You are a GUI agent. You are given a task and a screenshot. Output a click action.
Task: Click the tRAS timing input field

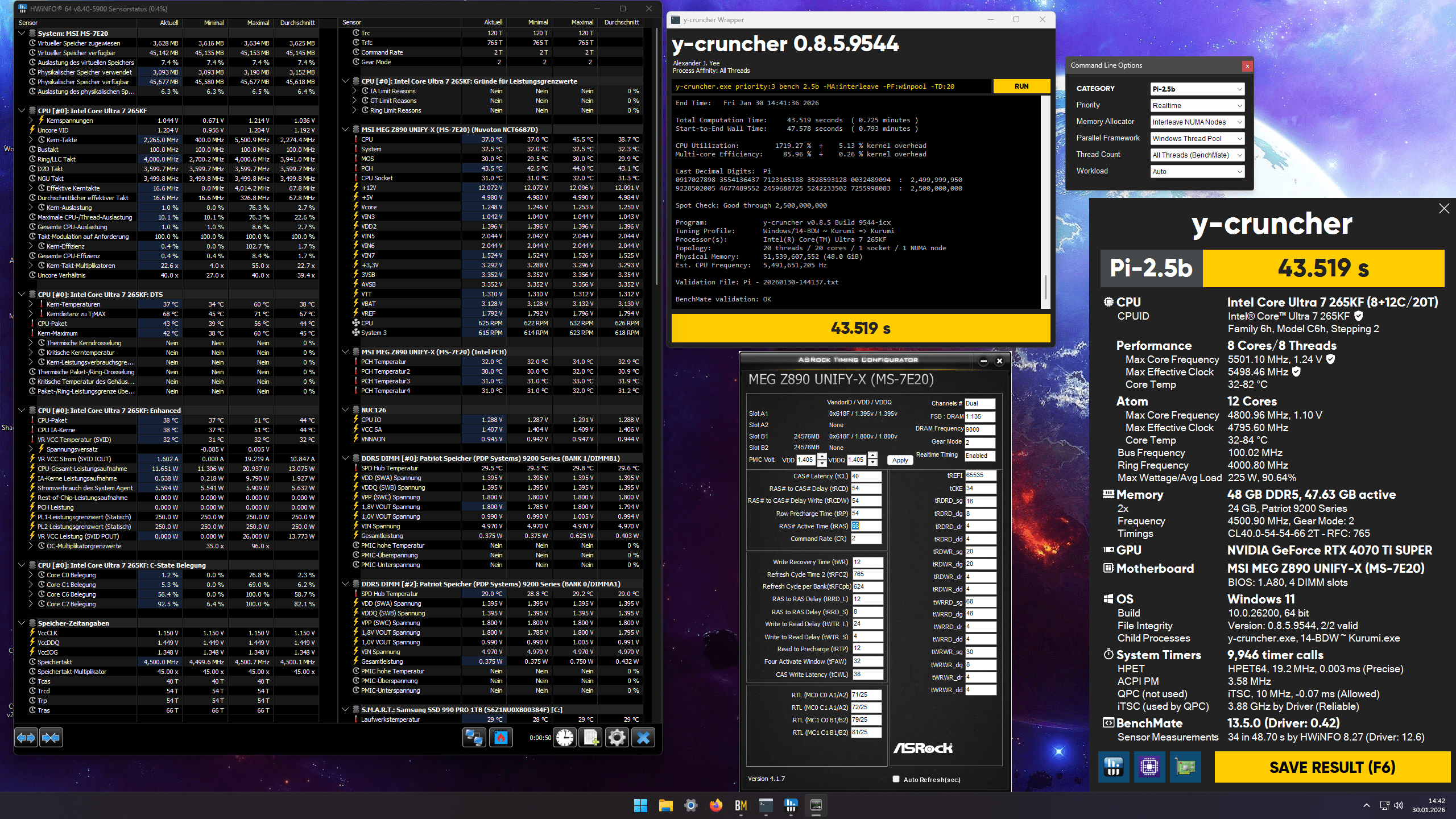(866, 526)
